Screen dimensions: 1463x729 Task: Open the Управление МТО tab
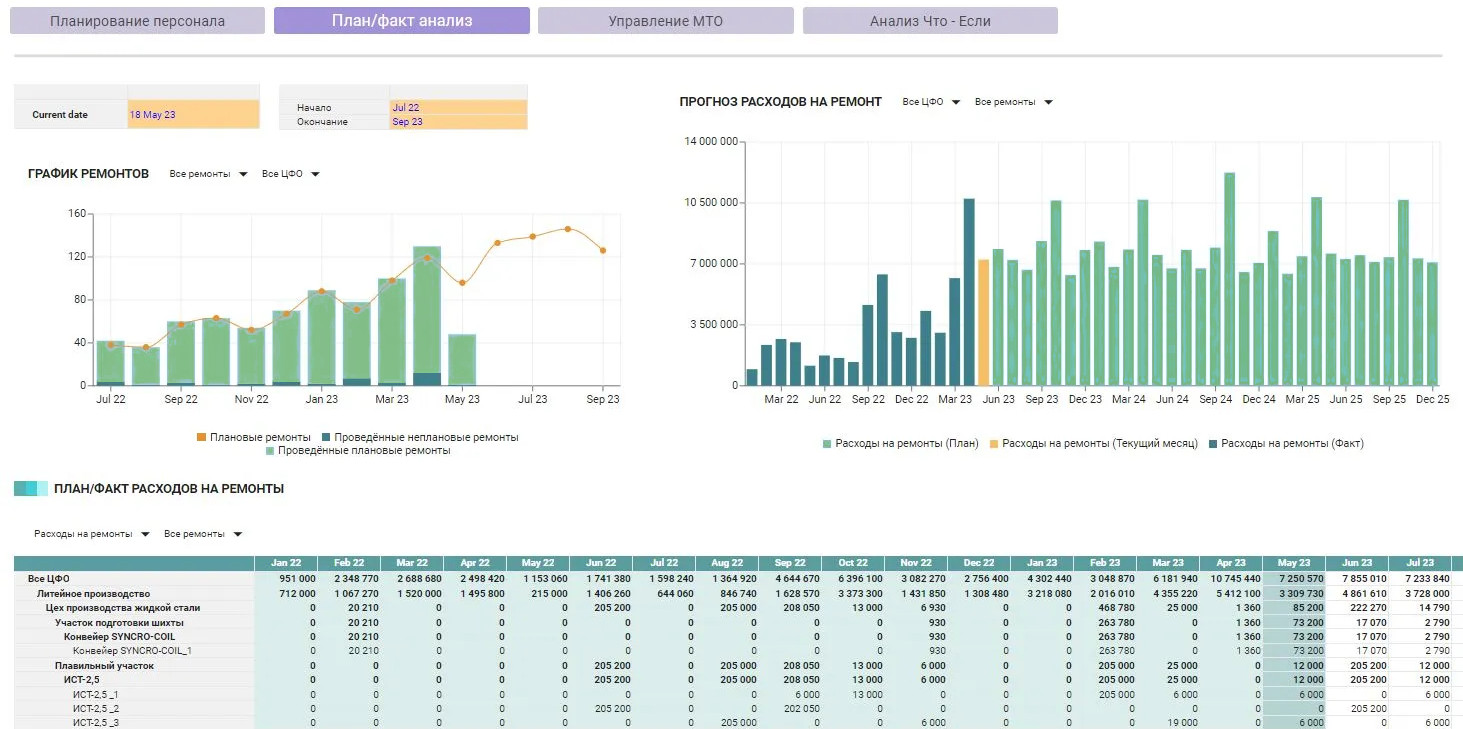pos(665,21)
